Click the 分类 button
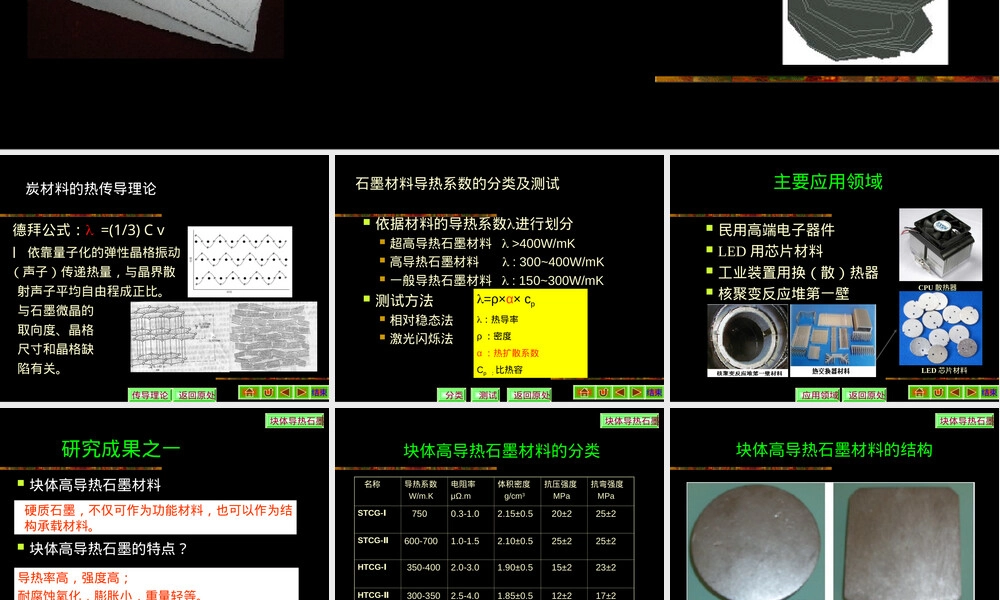Viewport: 1000px width, 600px height. pyautogui.click(x=452, y=395)
